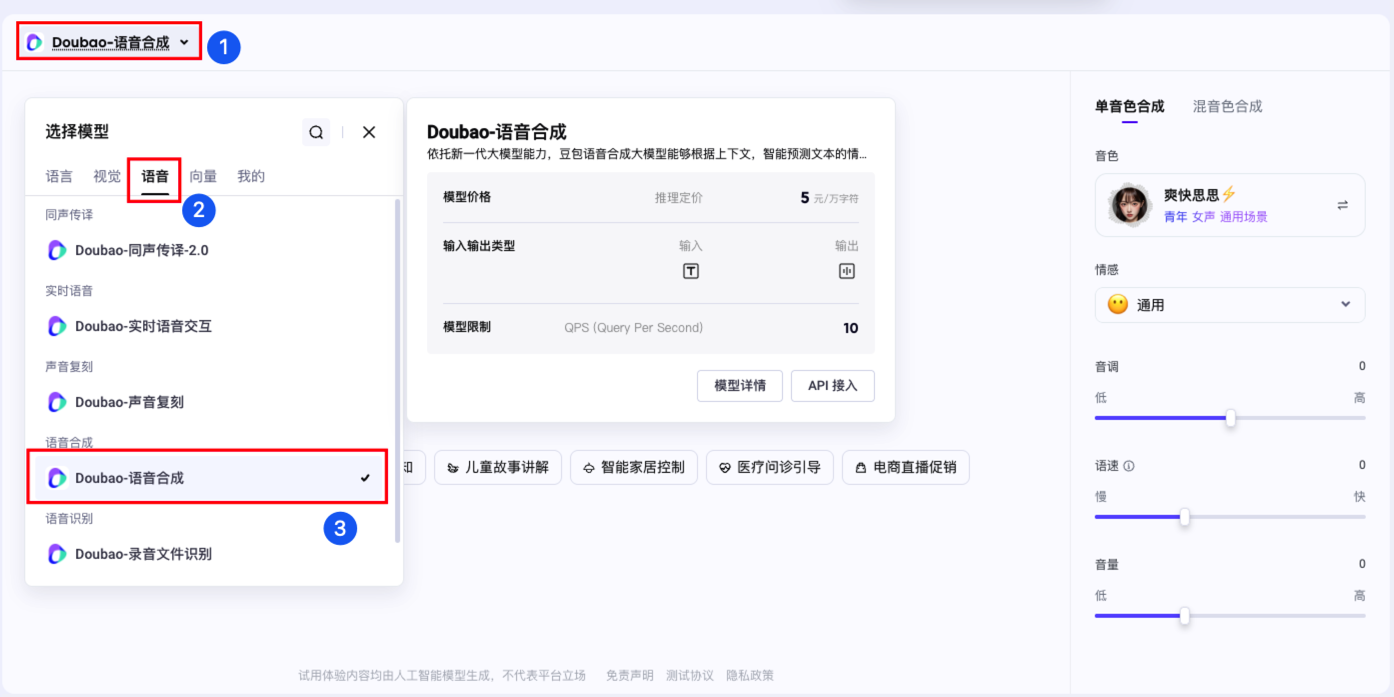Screen dimensions: 1394x697
Task: Click the icon in 电商直播促销 chip
Action: 861,467
